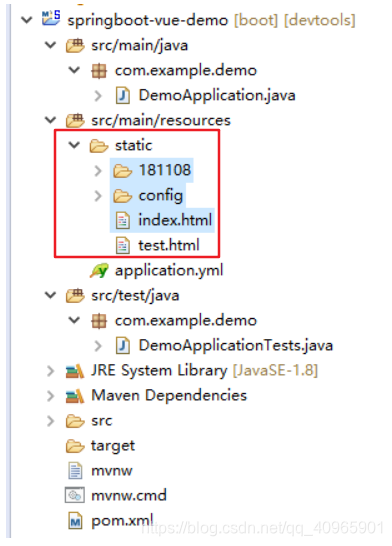The image size is (392, 546).
Task: Click the static folder icon
Action: pos(99,146)
